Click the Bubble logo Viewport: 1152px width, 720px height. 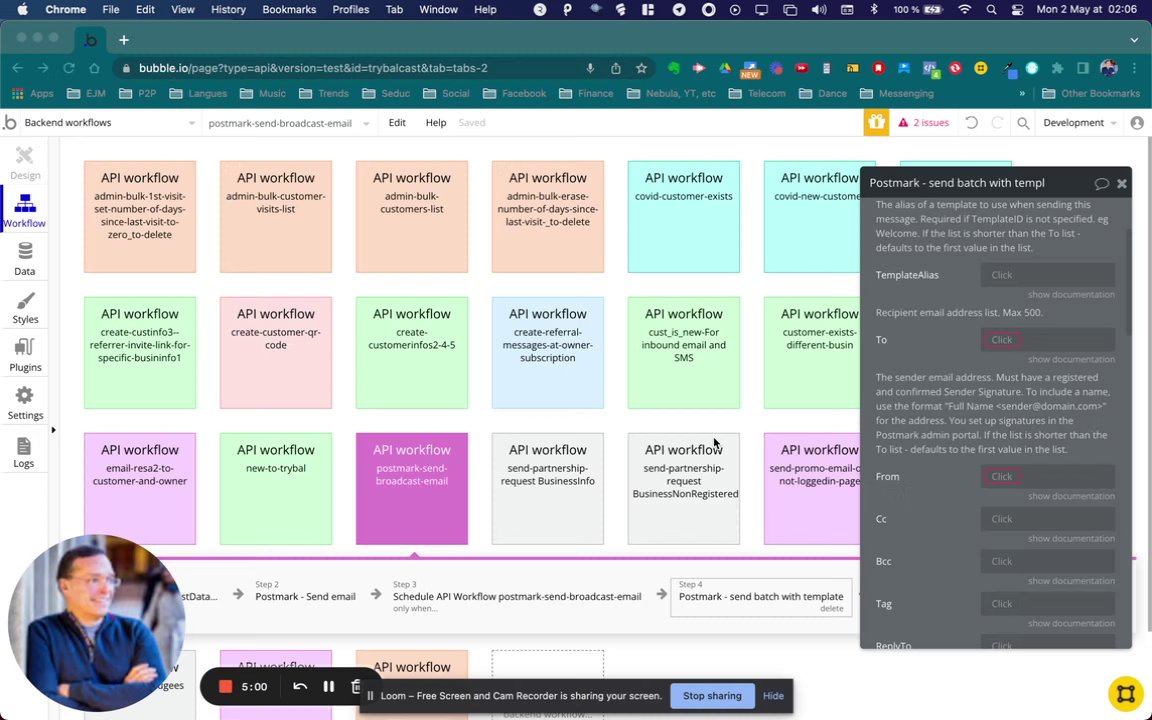10,123
